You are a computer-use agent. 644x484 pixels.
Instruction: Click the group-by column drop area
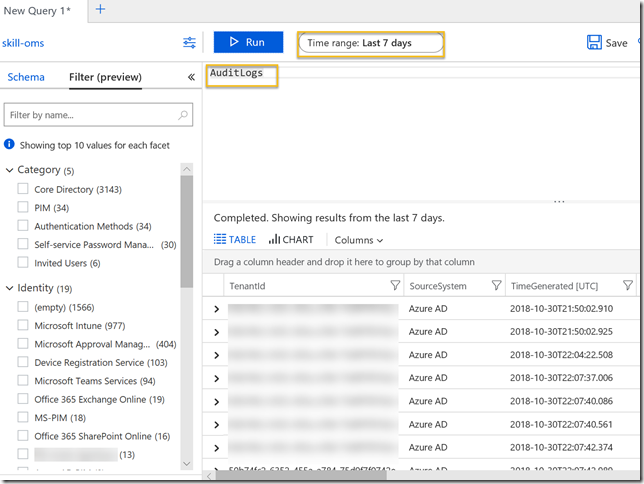(421, 262)
